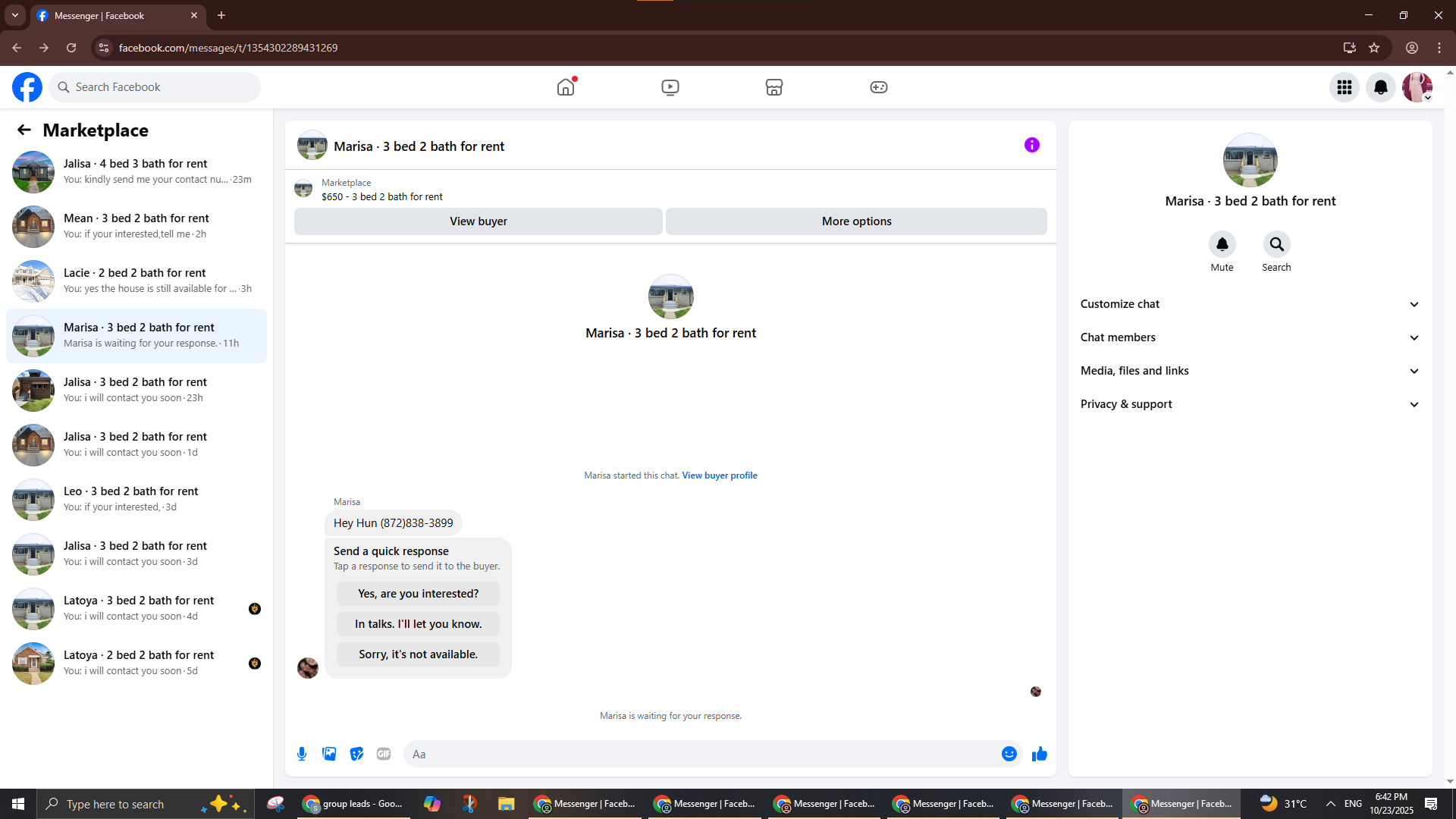Expand Chat members section
The width and height of the screenshot is (1456, 819).
click(x=1250, y=337)
